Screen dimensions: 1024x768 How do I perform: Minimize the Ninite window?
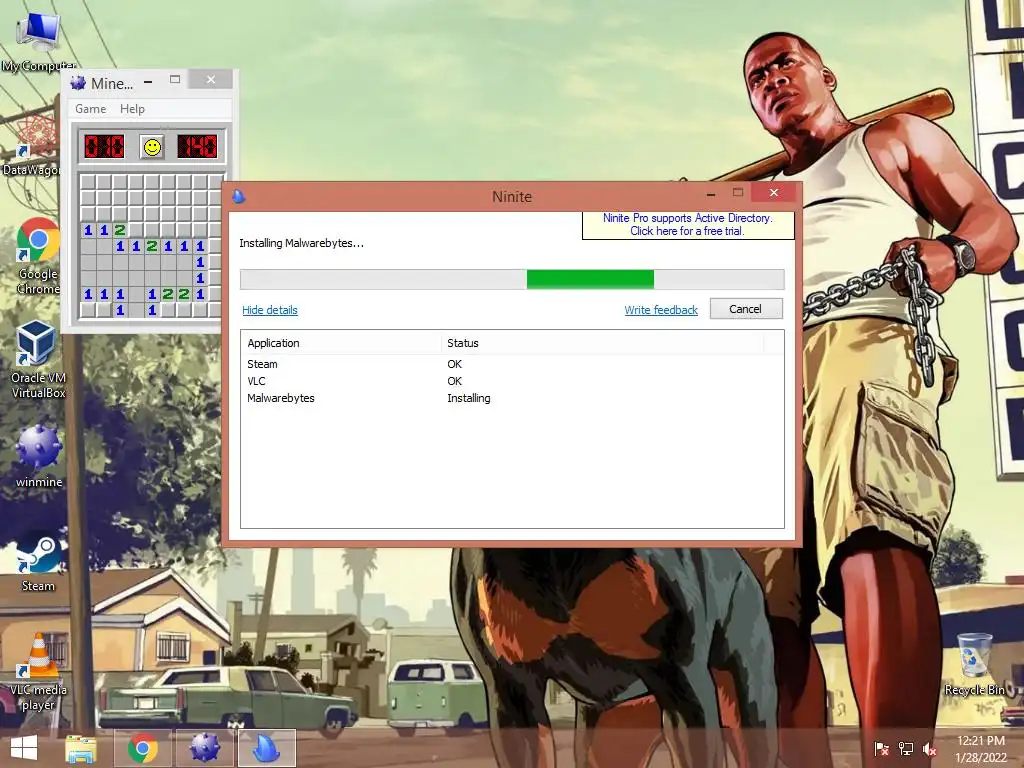point(711,193)
